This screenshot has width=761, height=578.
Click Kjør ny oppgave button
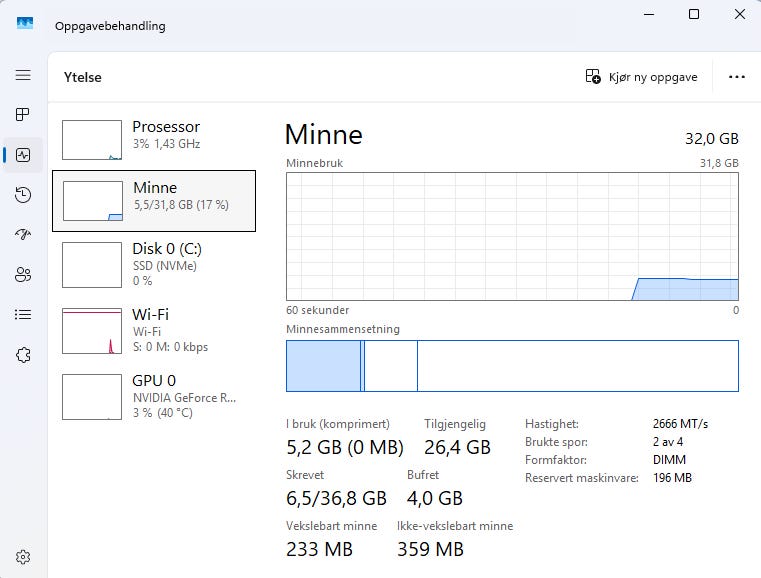[x=642, y=77]
